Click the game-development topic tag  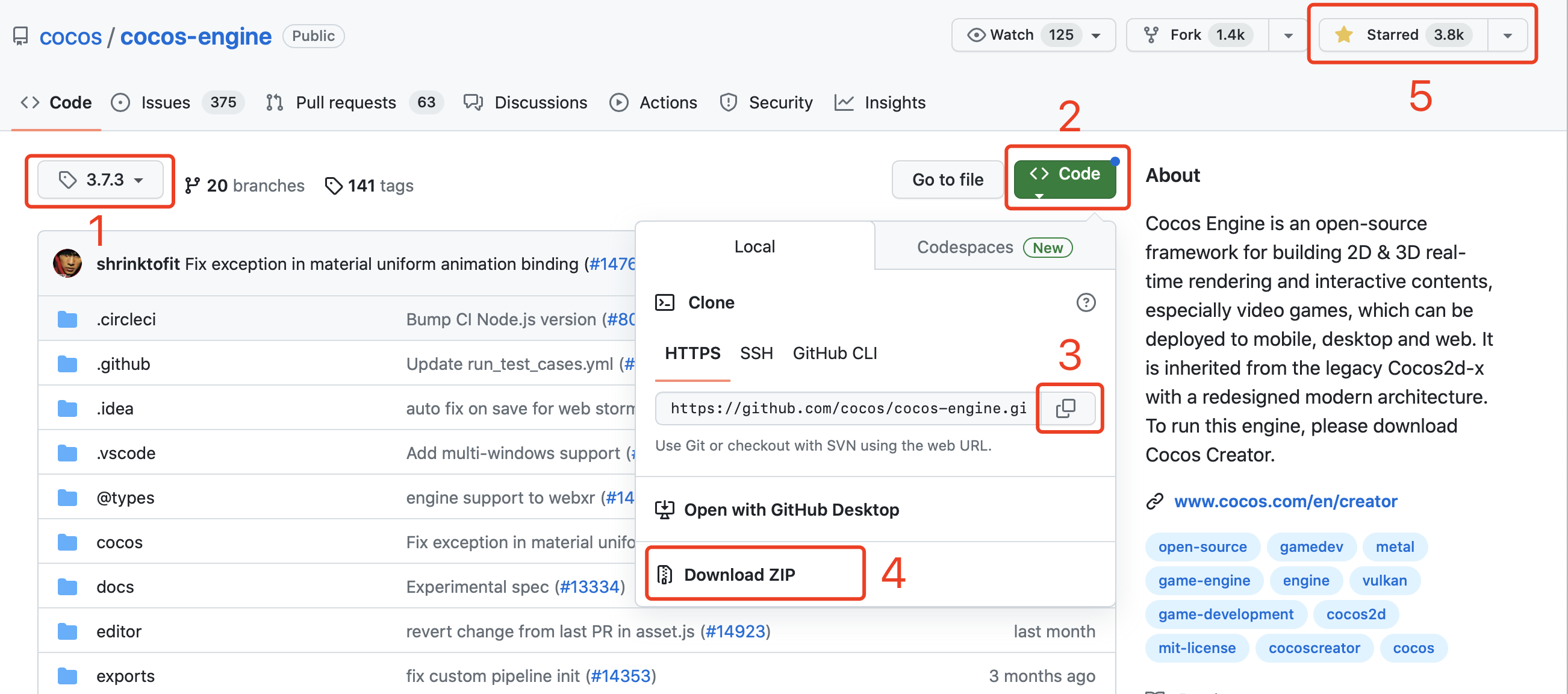(1225, 614)
